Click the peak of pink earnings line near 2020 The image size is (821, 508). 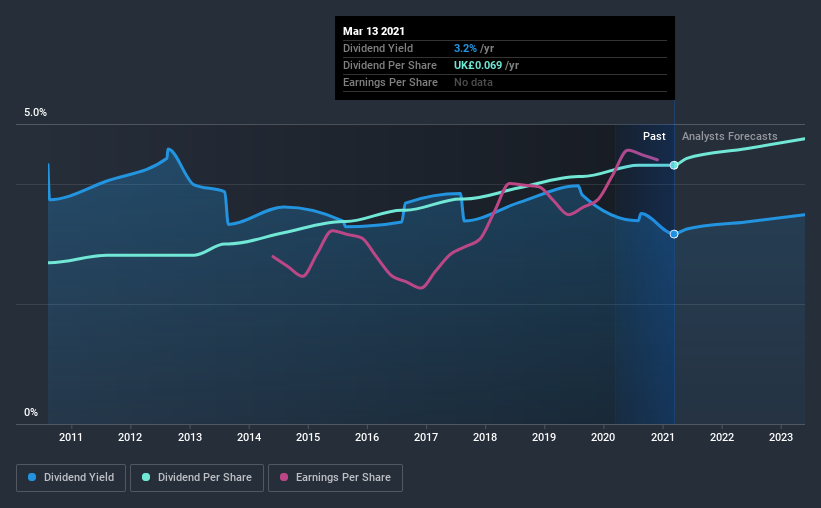pyautogui.click(x=627, y=150)
